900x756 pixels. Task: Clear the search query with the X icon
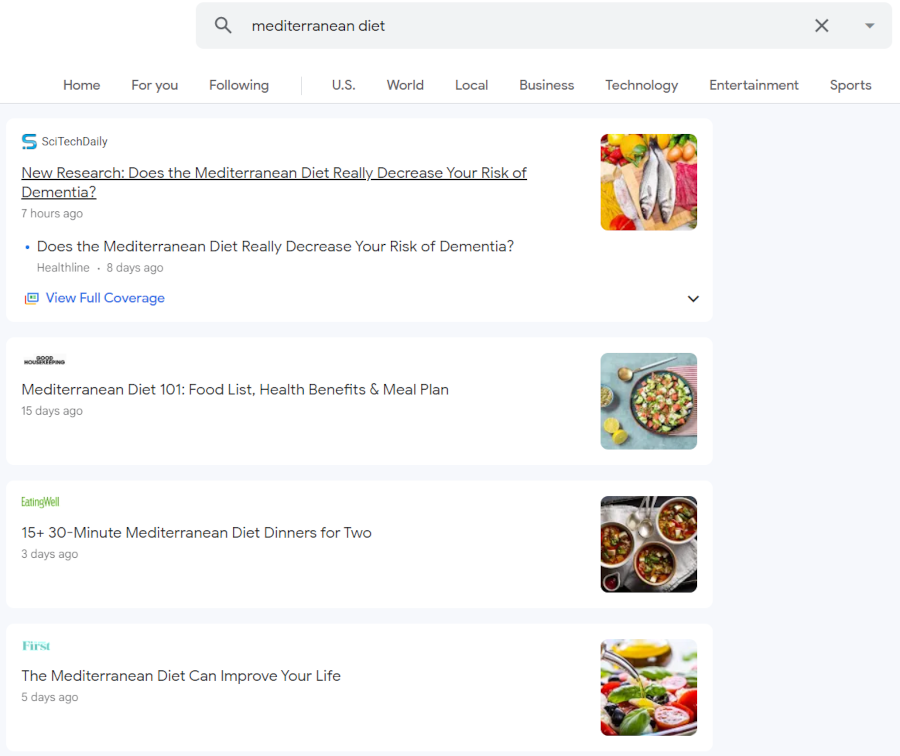point(821,25)
